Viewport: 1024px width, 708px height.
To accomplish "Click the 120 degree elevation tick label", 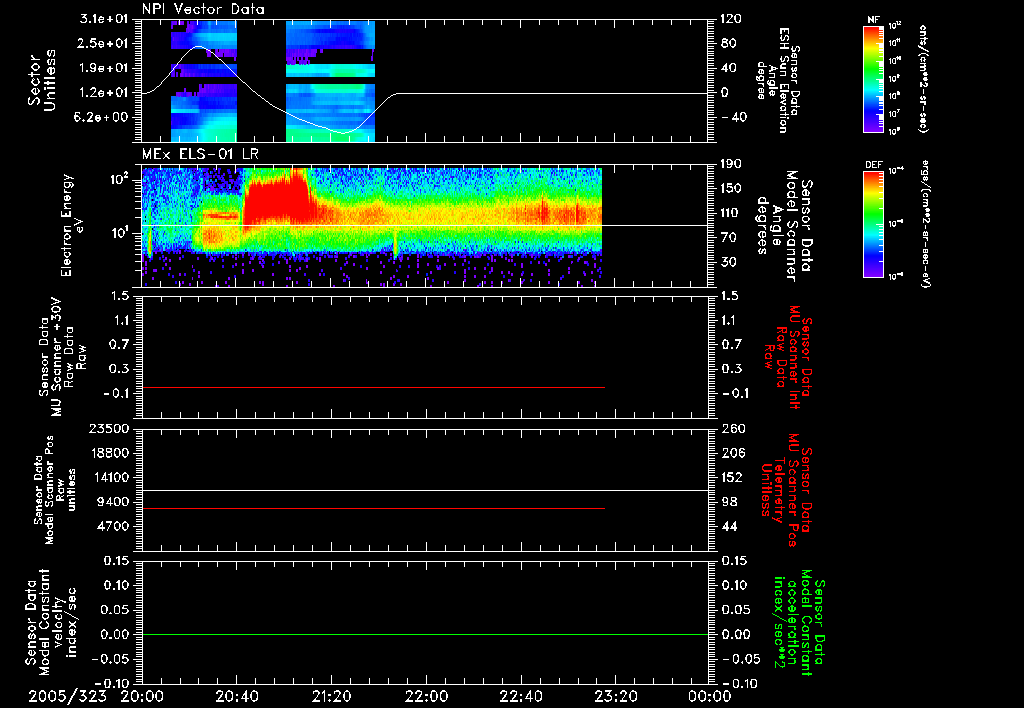I will 731,19.
